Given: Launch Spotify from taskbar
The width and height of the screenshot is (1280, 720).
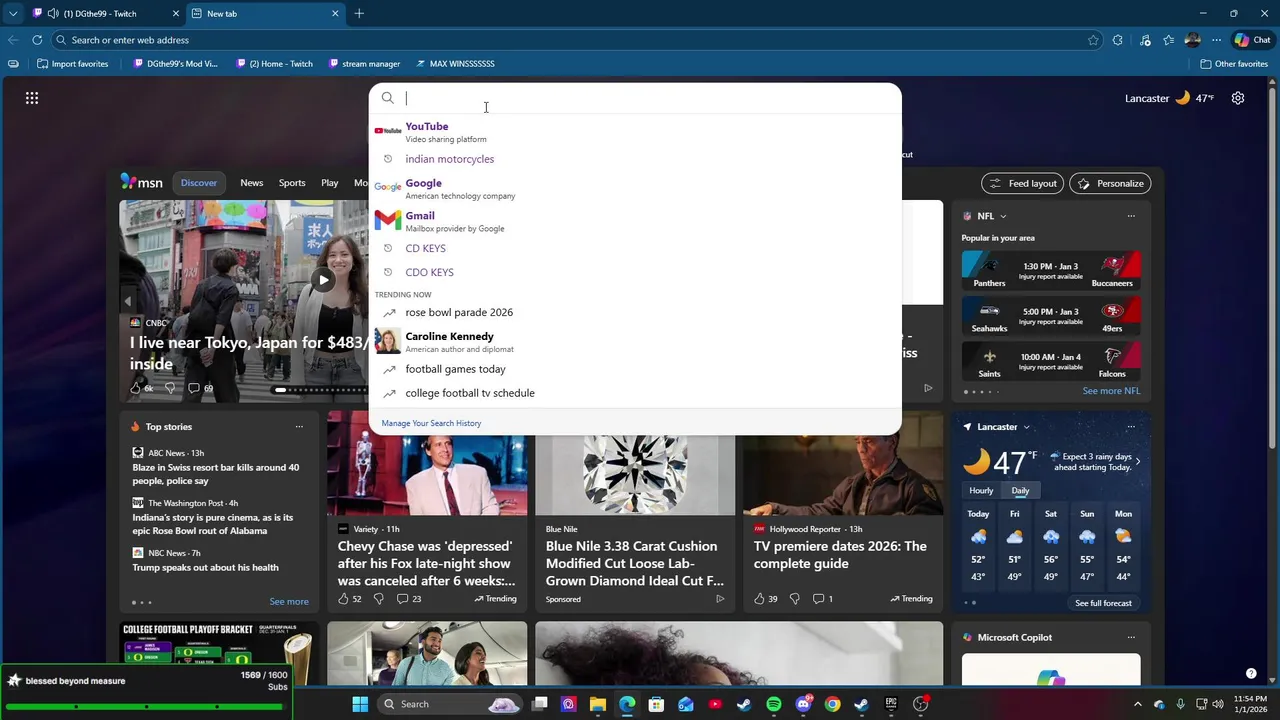Looking at the screenshot, I should click(x=773, y=704).
